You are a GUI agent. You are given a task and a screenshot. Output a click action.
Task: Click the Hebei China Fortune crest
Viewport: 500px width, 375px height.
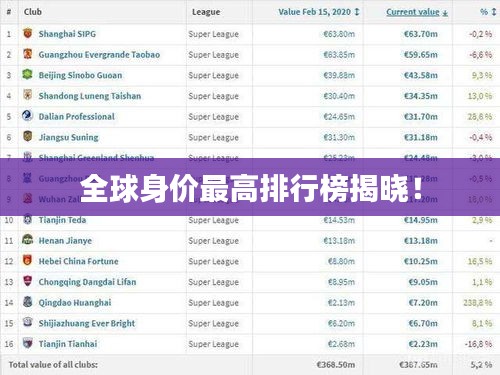(x=28, y=261)
